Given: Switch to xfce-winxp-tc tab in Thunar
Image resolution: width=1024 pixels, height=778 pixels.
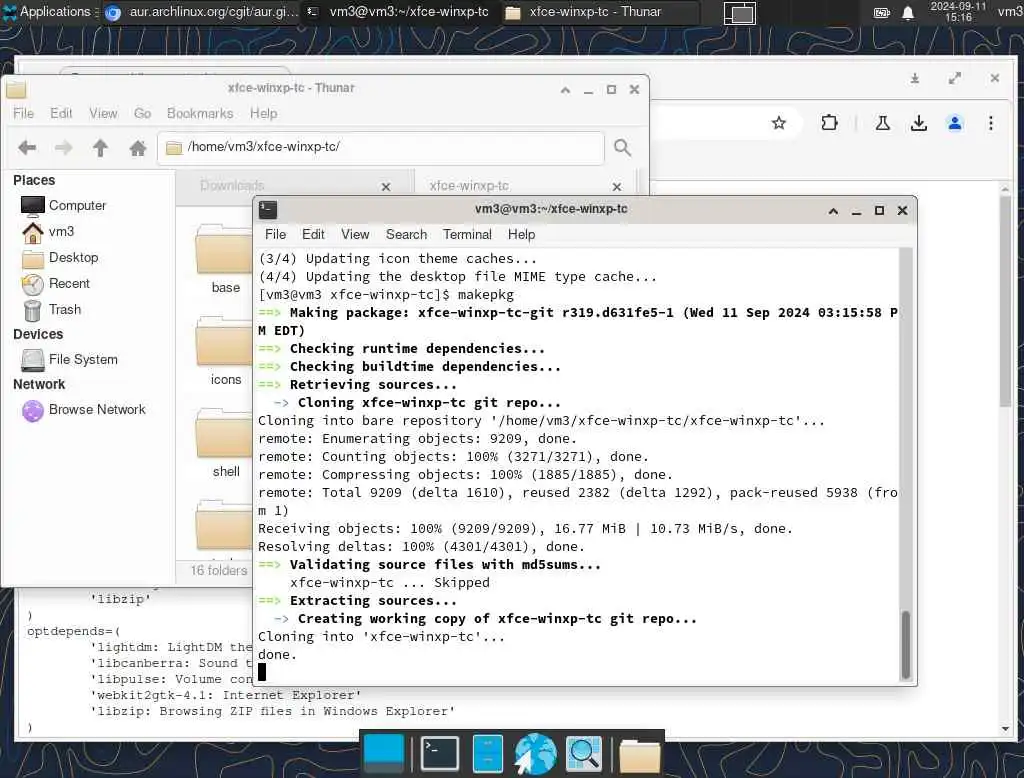Looking at the screenshot, I should [469, 186].
